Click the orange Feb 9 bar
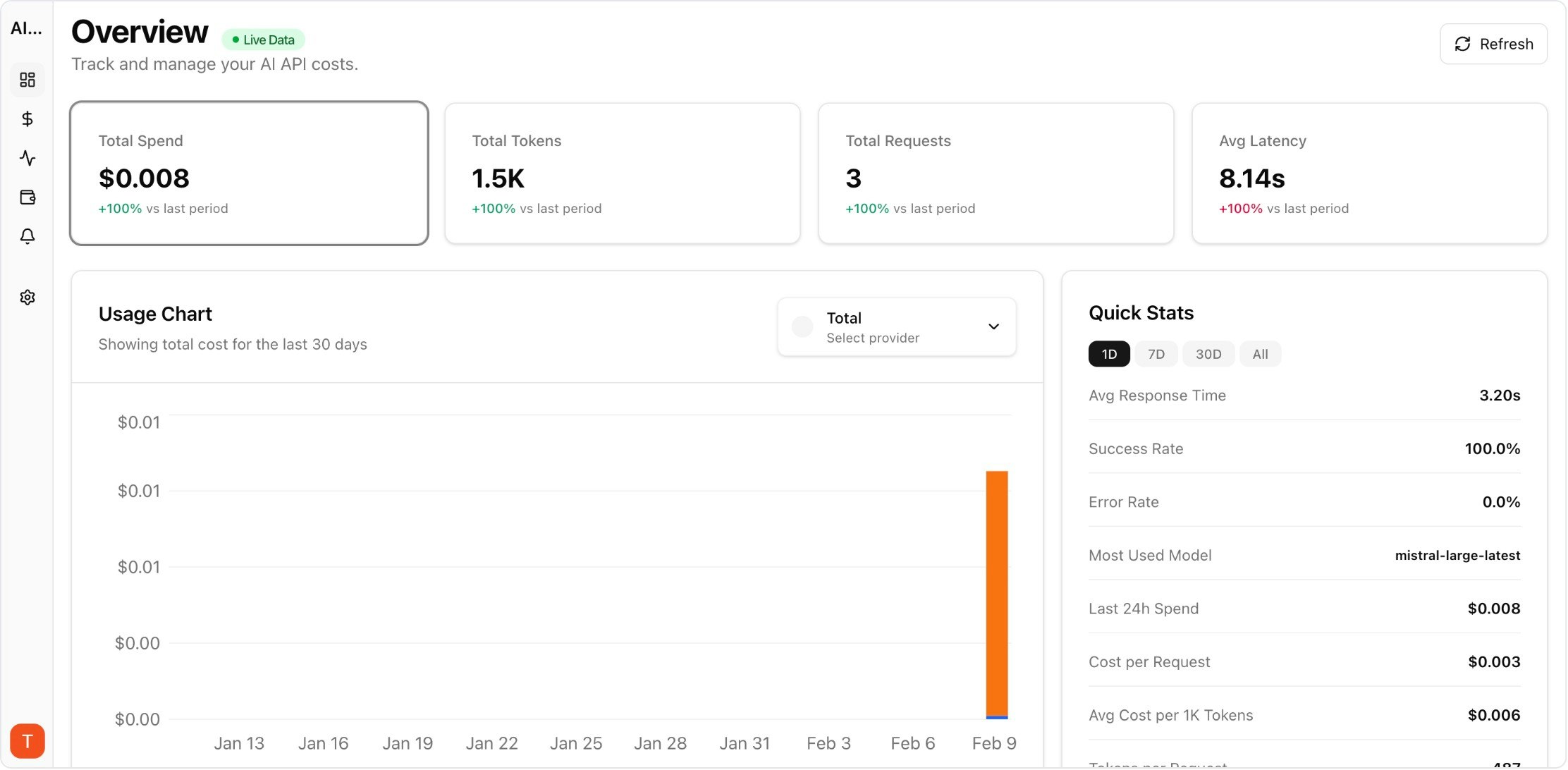 tap(996, 592)
